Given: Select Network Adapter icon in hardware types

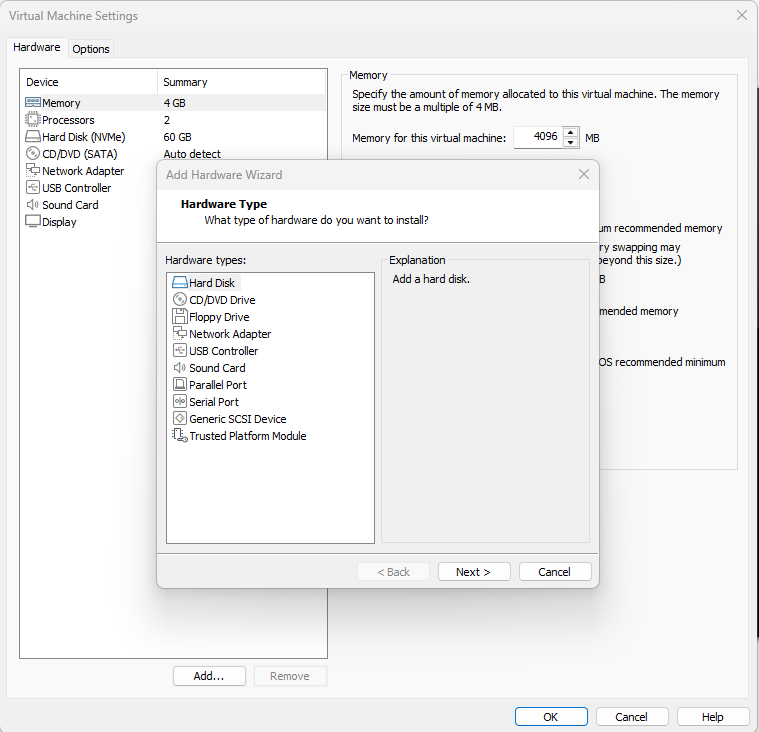Looking at the screenshot, I should pos(180,333).
